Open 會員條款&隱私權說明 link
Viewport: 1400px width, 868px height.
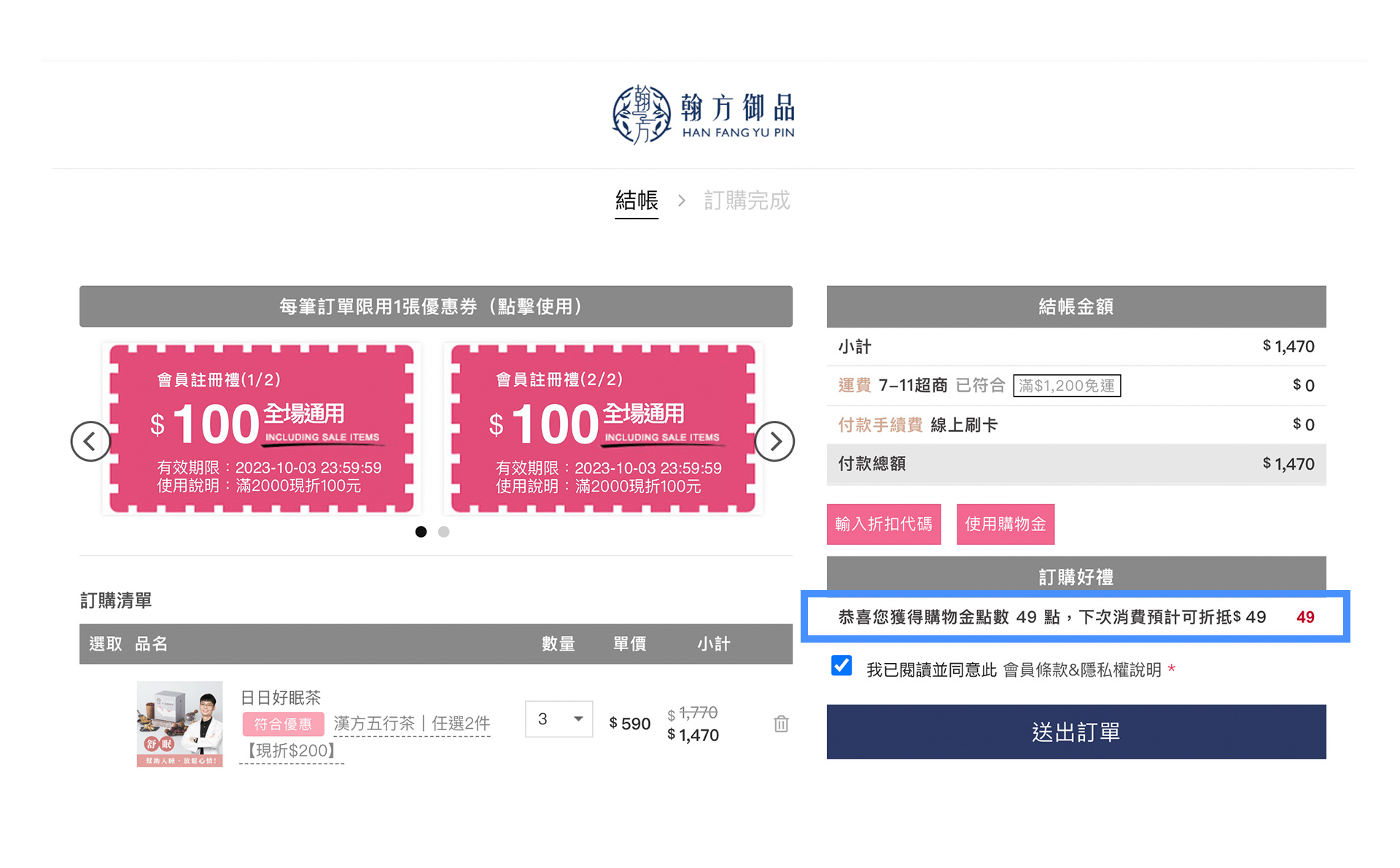[x=1081, y=670]
